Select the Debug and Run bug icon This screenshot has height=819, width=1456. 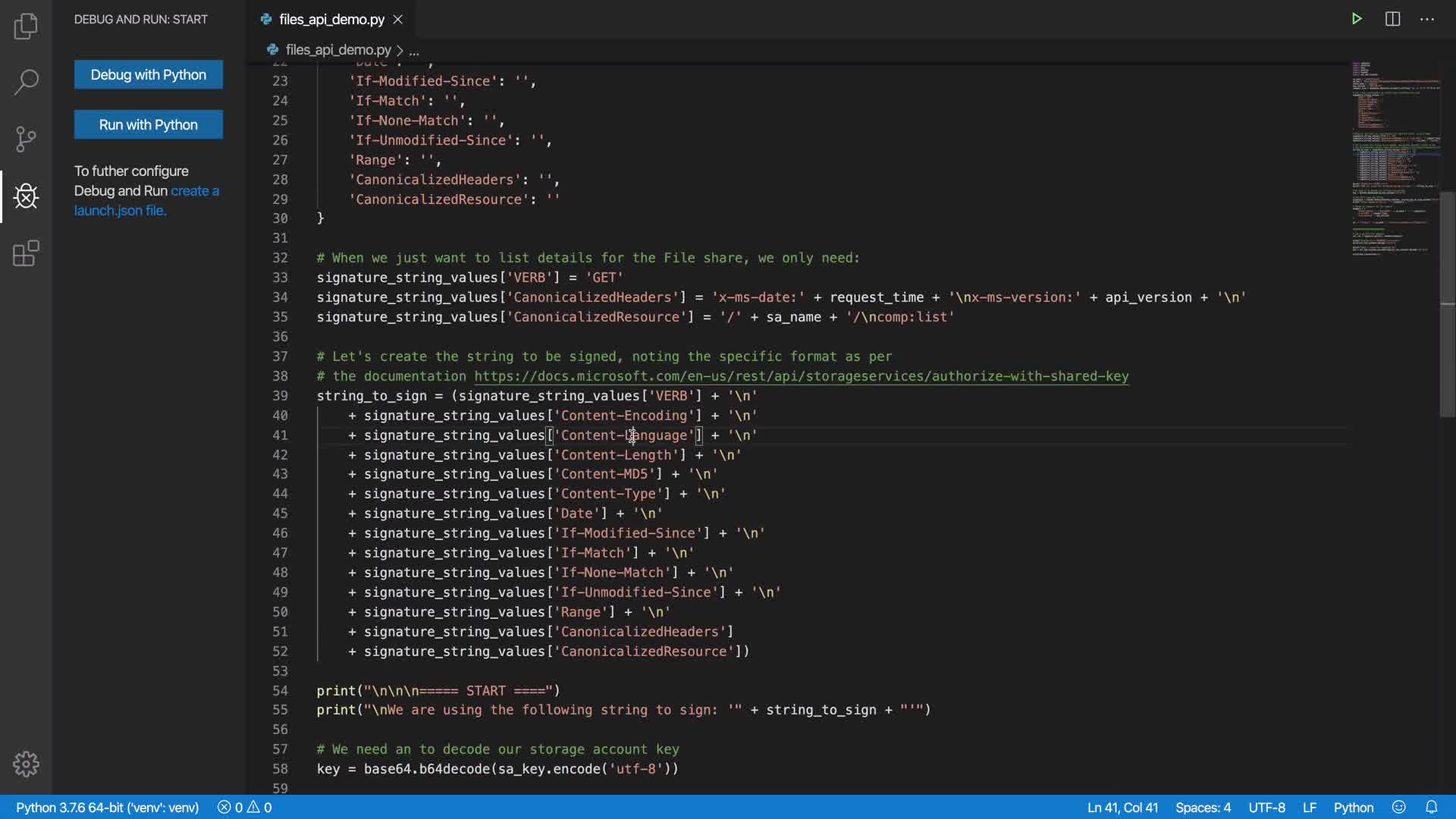[26, 196]
